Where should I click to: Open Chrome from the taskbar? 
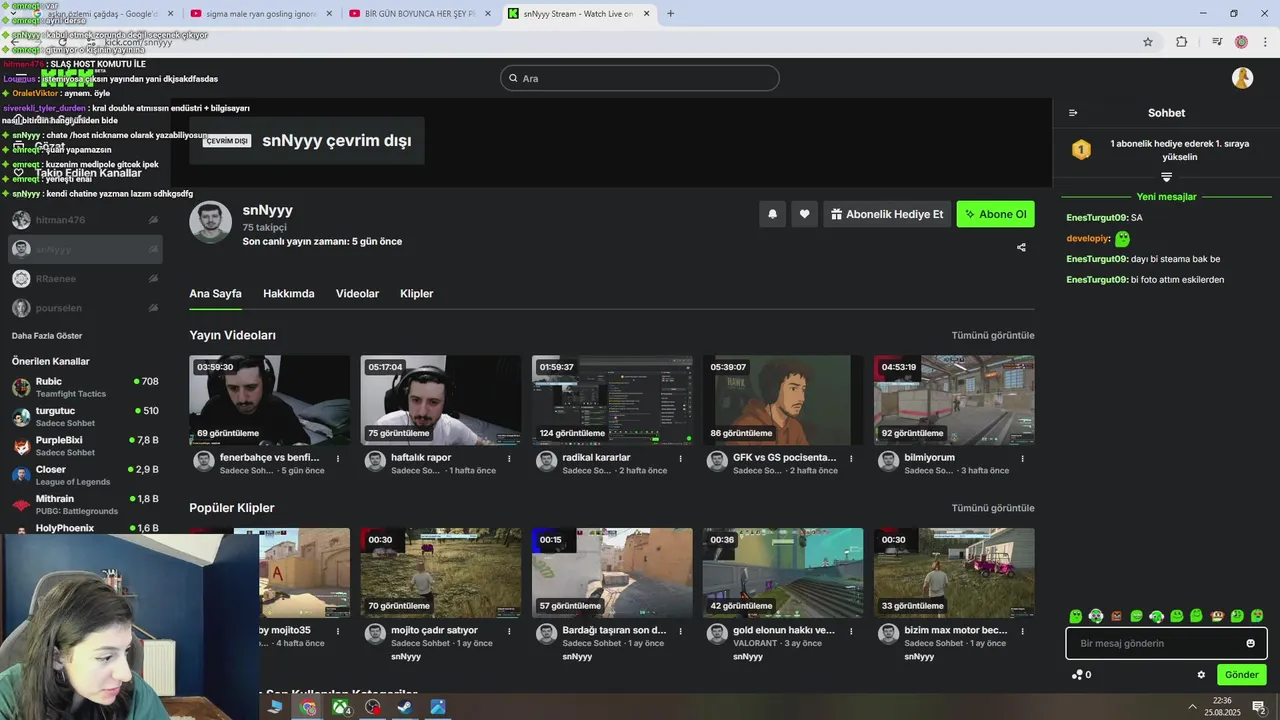coord(308,707)
